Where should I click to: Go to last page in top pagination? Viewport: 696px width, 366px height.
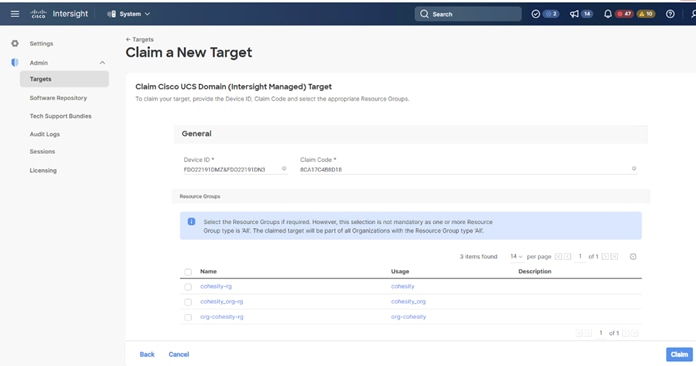tap(614, 256)
